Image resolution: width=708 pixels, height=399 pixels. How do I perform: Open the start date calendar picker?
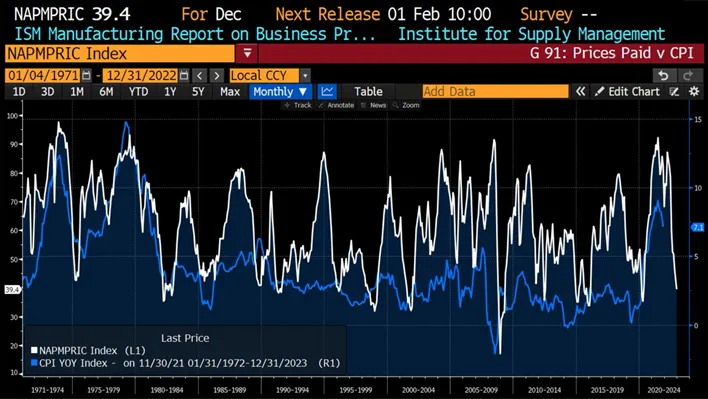86,75
